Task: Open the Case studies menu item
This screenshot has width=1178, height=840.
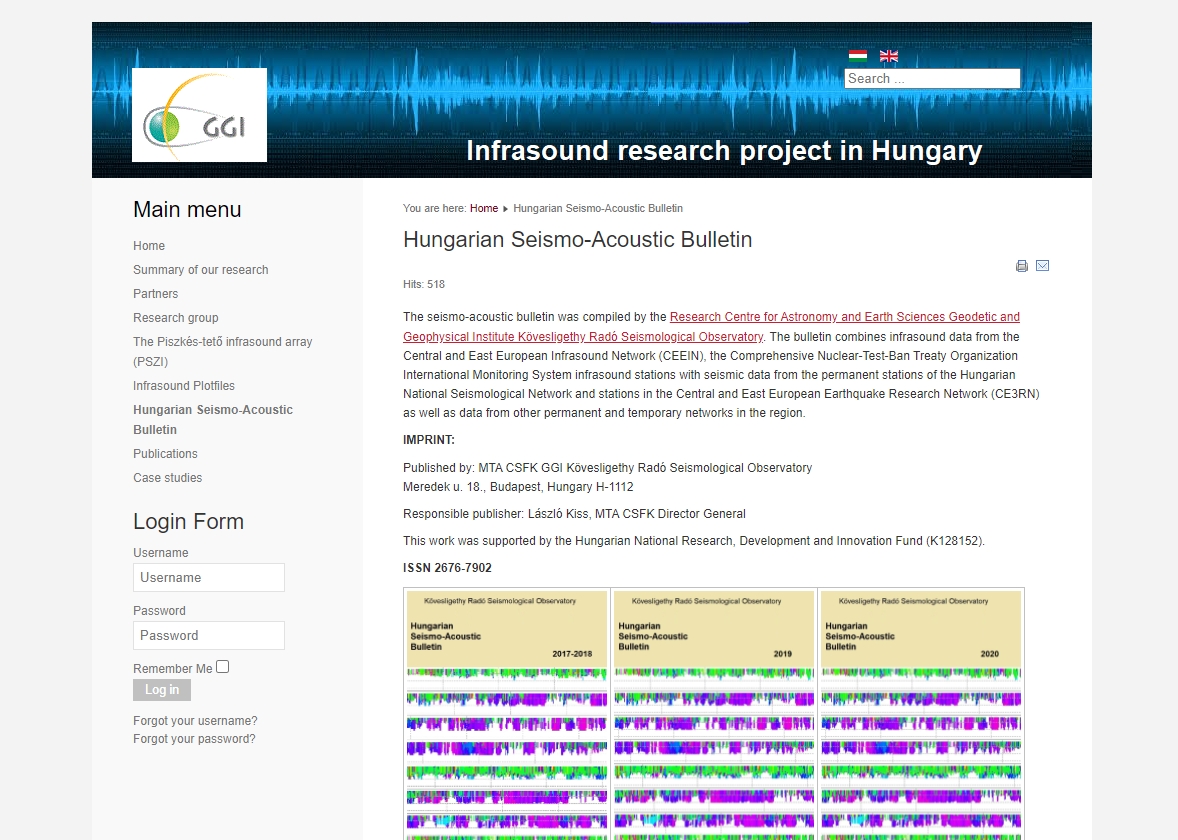Action: click(x=168, y=478)
